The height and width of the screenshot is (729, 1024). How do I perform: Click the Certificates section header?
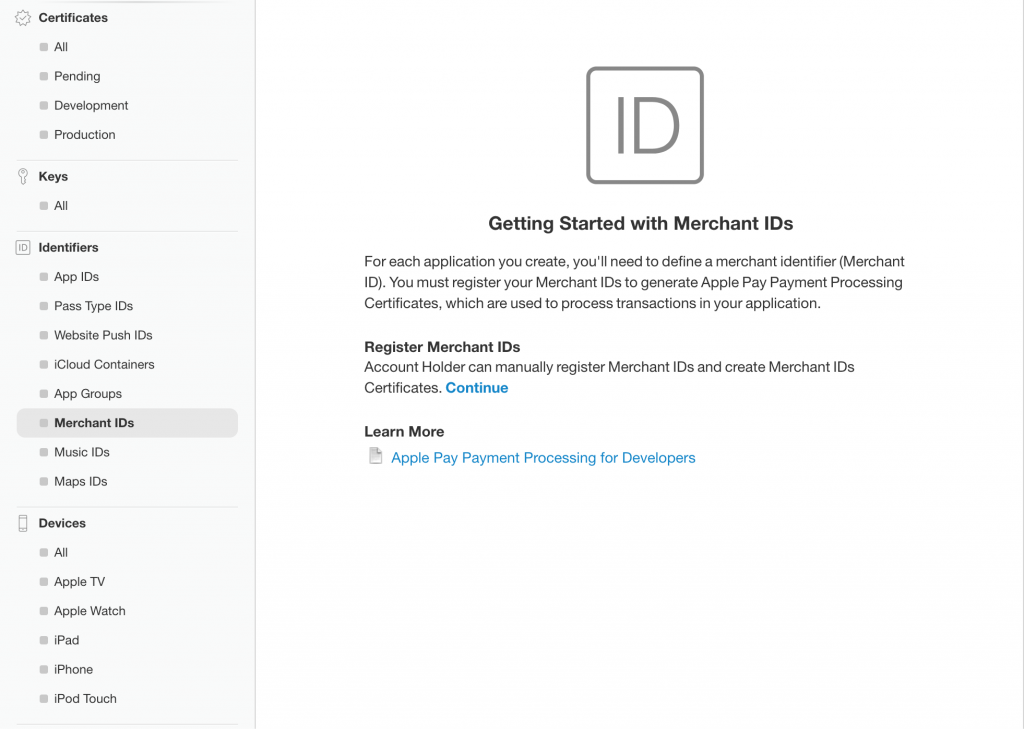pyautogui.click(x=73, y=18)
